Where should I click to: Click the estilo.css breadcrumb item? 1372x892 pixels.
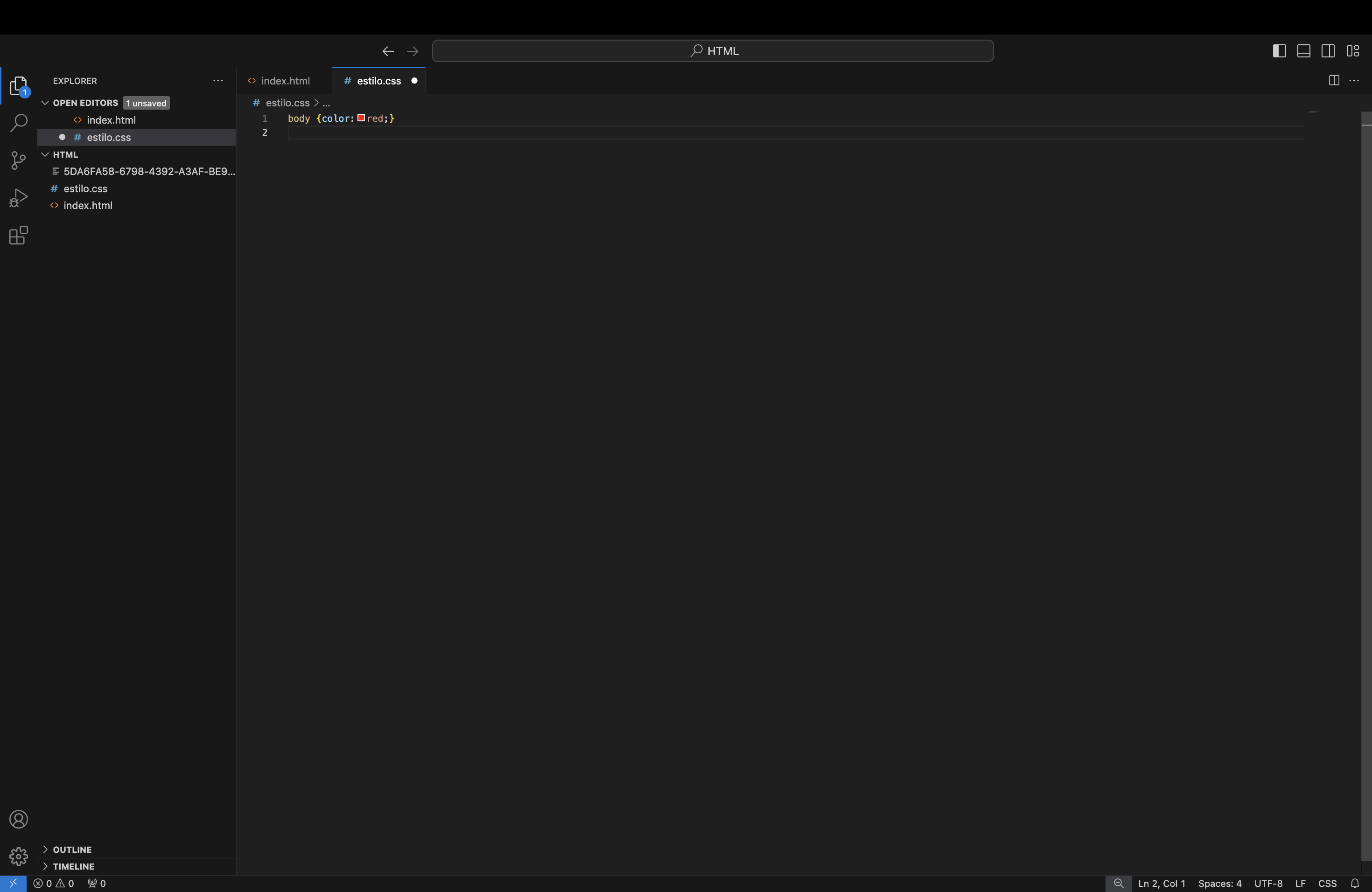pos(287,103)
